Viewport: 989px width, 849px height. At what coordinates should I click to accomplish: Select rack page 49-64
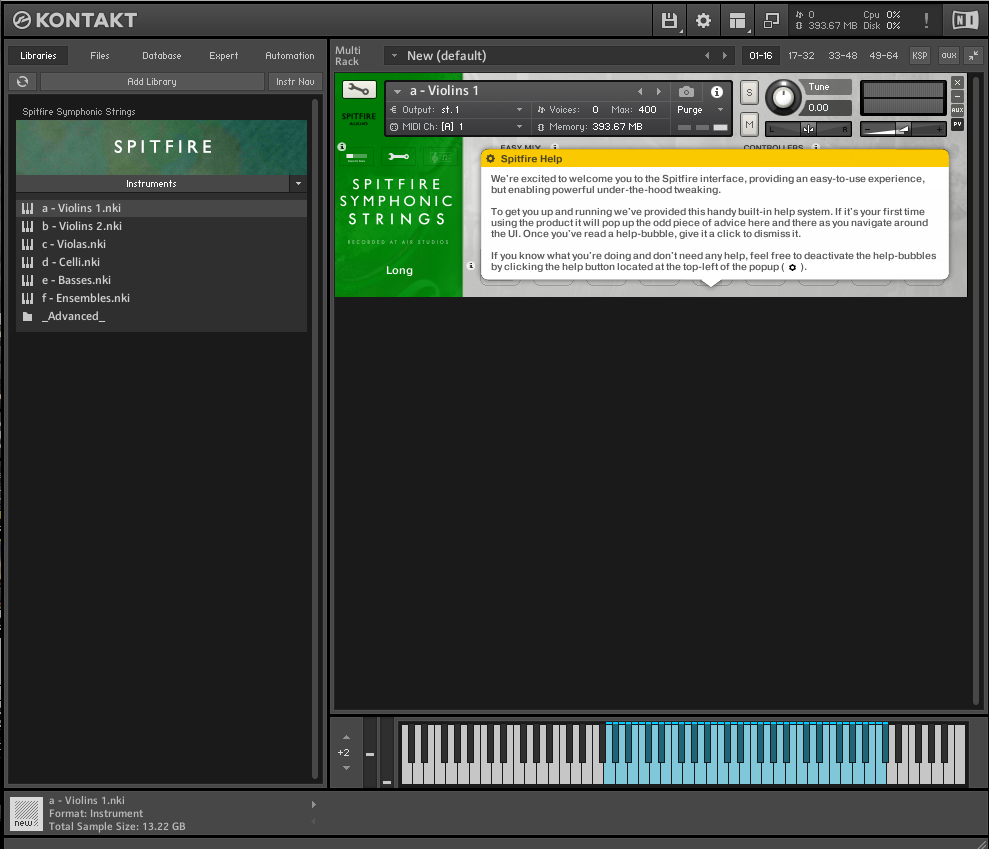pyautogui.click(x=883, y=56)
